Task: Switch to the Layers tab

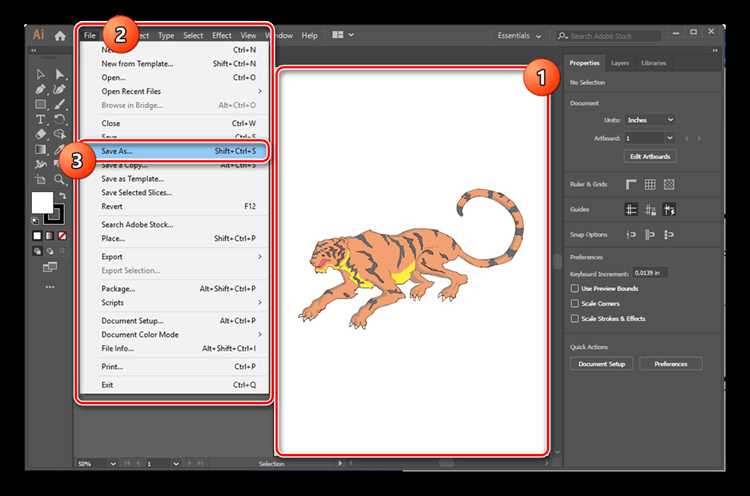Action: coord(619,63)
